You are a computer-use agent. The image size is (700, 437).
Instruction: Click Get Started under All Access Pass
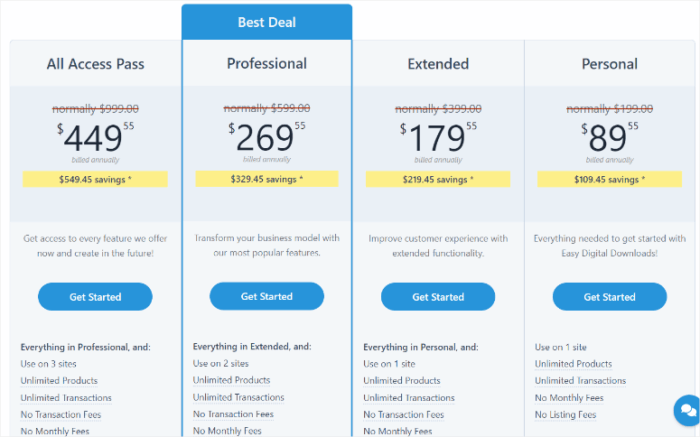(x=95, y=297)
